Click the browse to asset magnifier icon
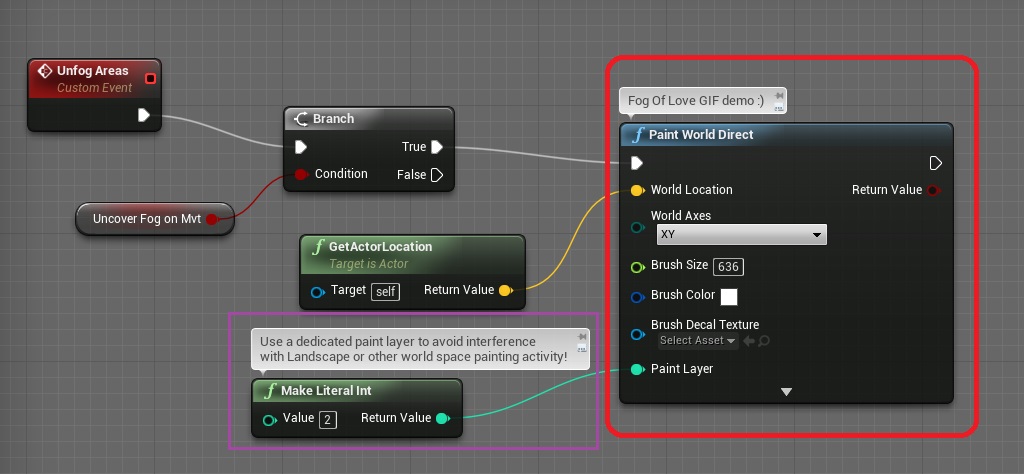The width and height of the screenshot is (1024, 474). tap(763, 341)
